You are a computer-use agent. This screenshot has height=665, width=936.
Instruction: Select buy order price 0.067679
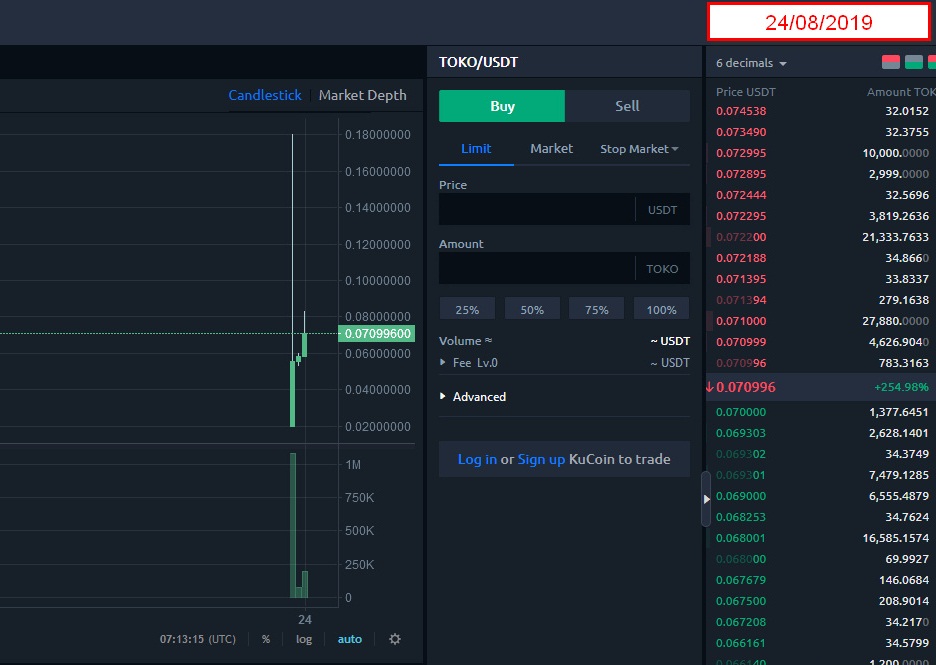pos(741,580)
